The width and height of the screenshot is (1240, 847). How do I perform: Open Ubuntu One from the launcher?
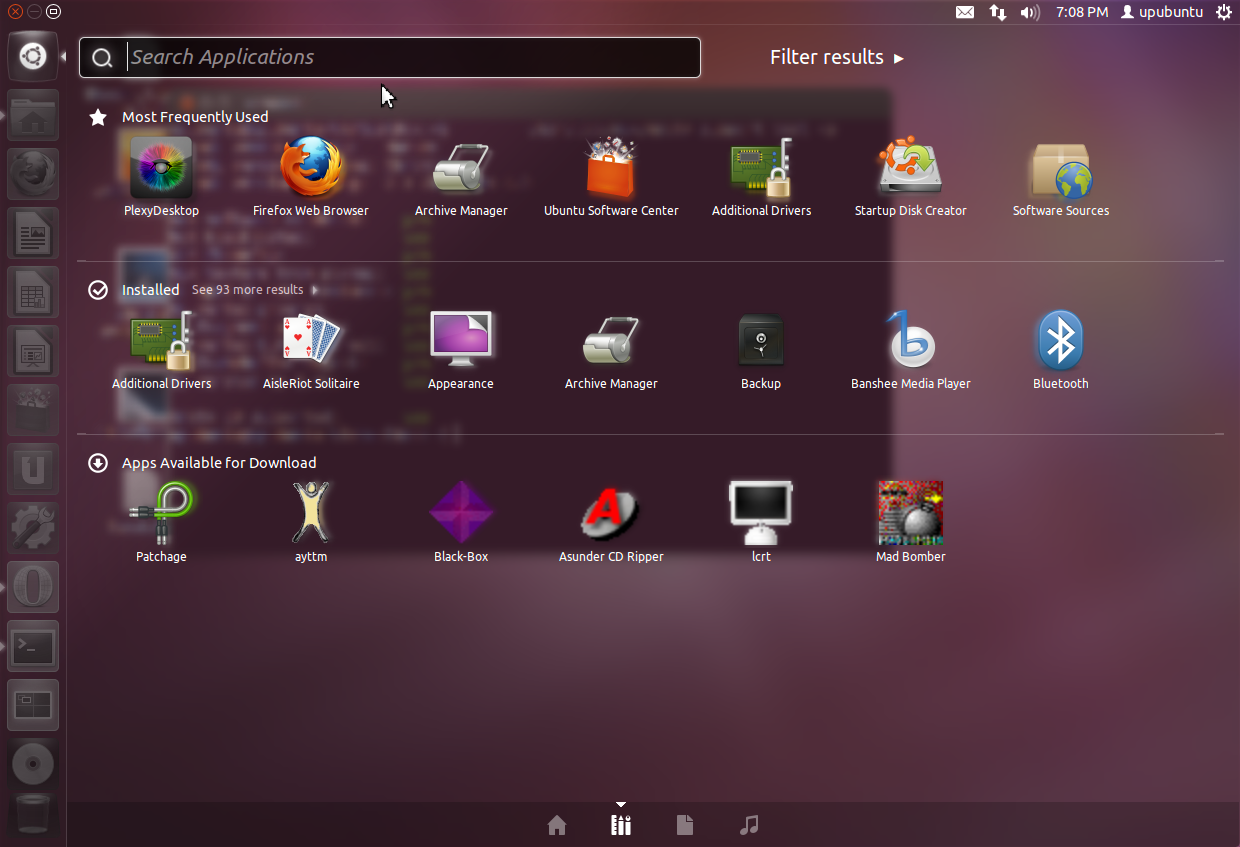pos(33,469)
